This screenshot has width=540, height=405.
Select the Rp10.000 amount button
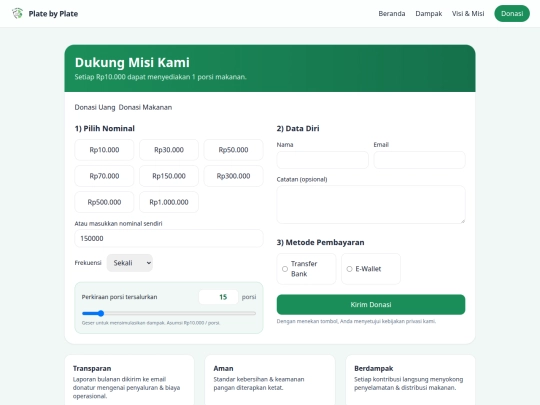point(104,150)
